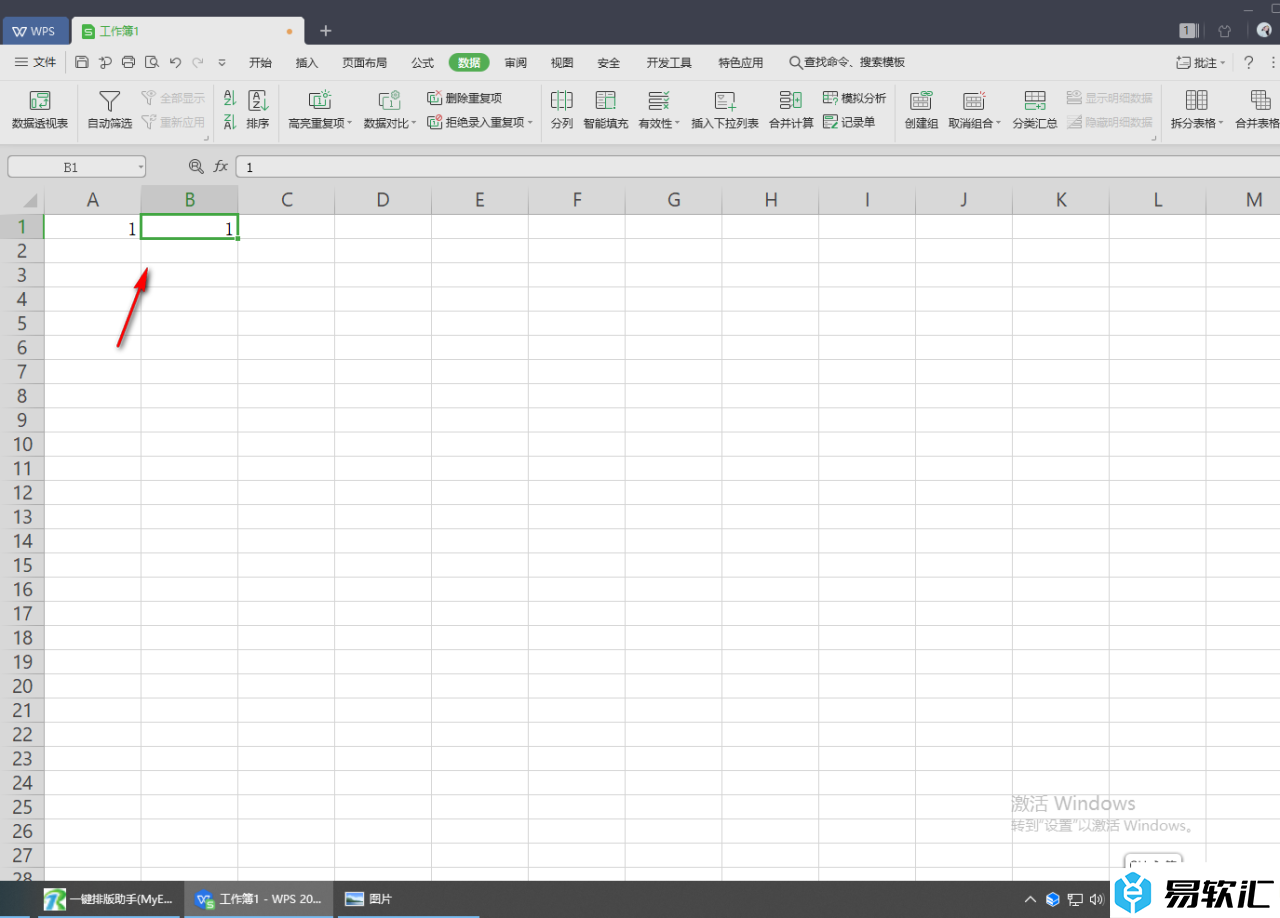Click the 智能填充 smart fill icon
The height and width of the screenshot is (918, 1280).
[606, 100]
